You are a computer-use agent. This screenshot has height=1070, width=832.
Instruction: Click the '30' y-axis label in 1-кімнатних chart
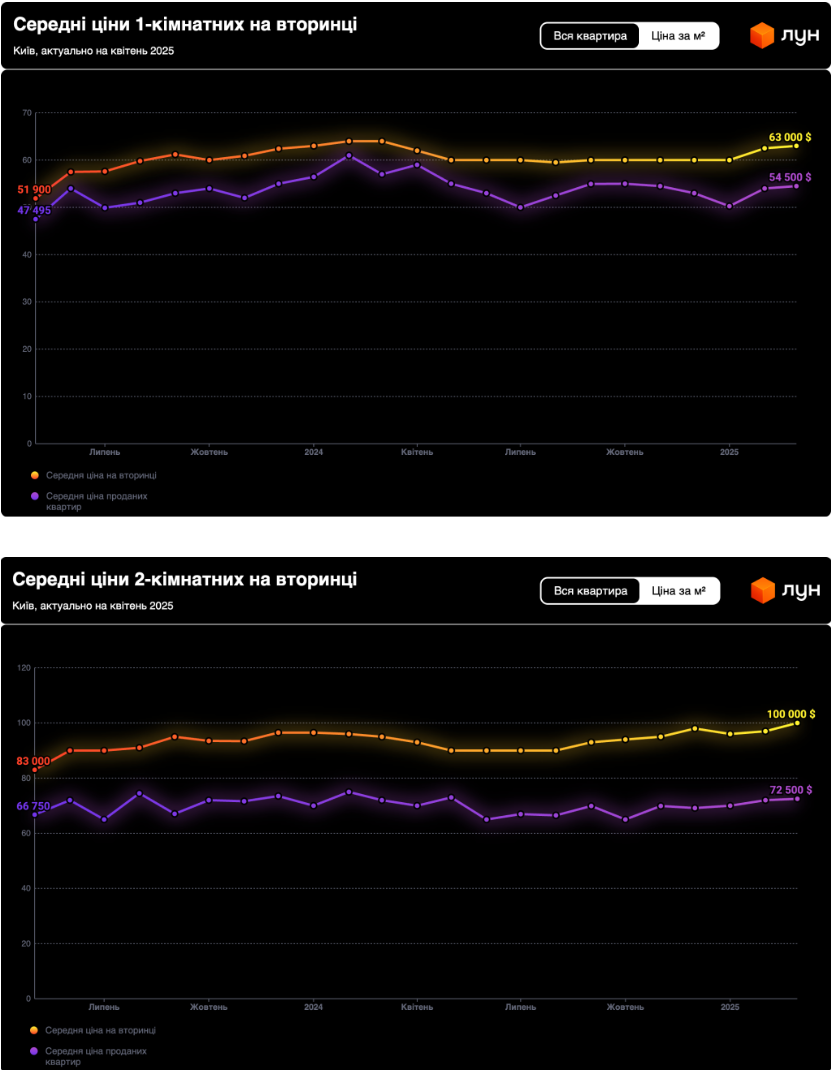(x=28, y=302)
